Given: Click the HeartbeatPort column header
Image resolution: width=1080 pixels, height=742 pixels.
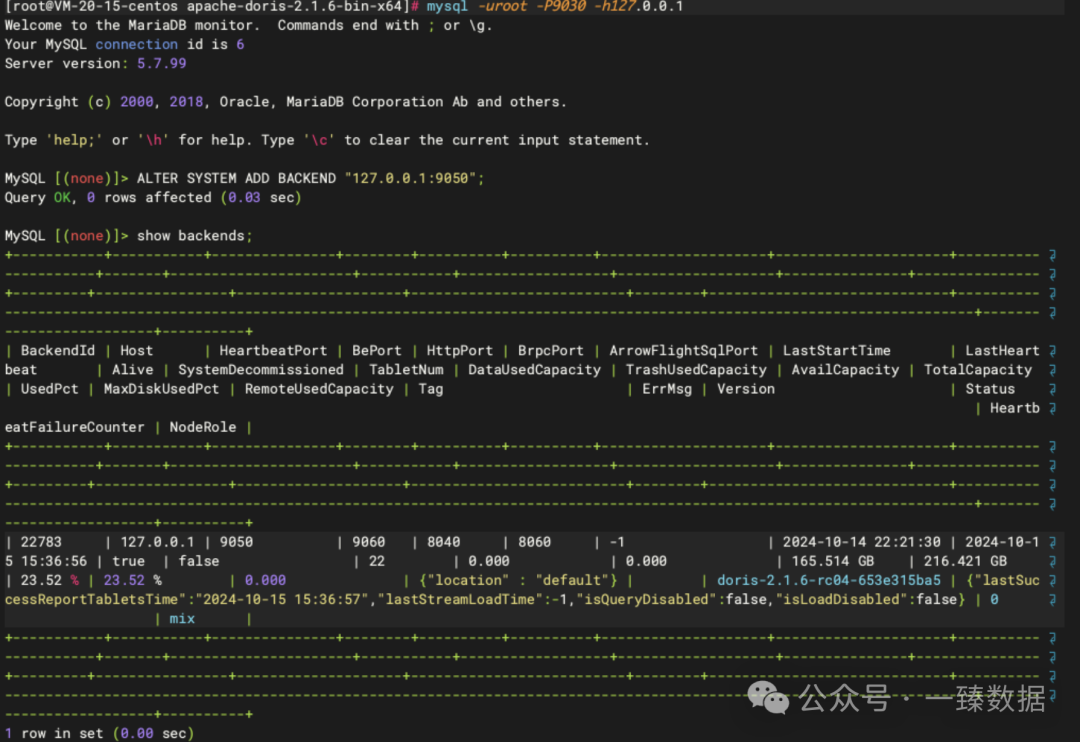Looking at the screenshot, I should [x=273, y=351].
